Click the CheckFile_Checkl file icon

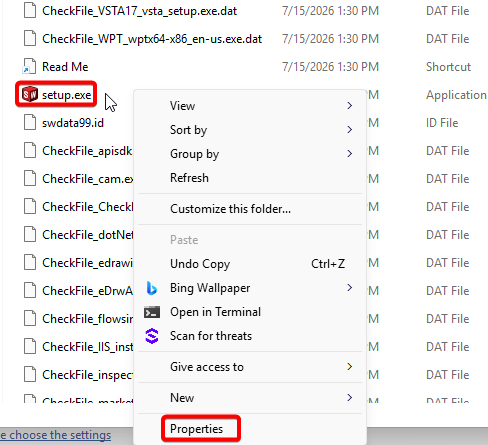click(x=30, y=206)
